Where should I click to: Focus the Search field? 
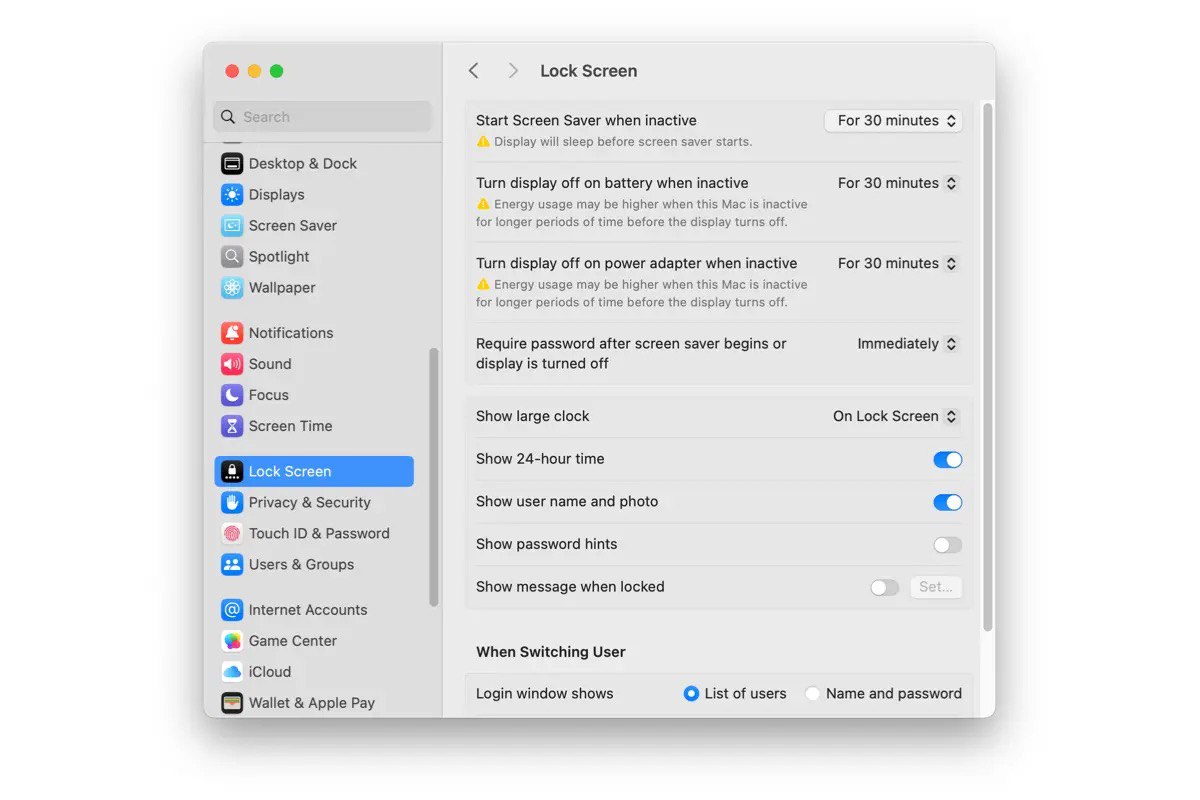(x=322, y=117)
